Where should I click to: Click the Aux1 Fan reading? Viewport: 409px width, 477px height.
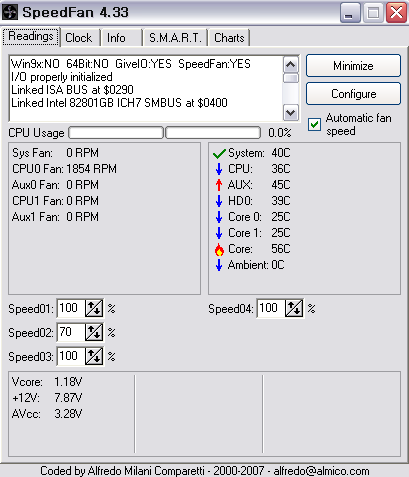tap(55, 217)
